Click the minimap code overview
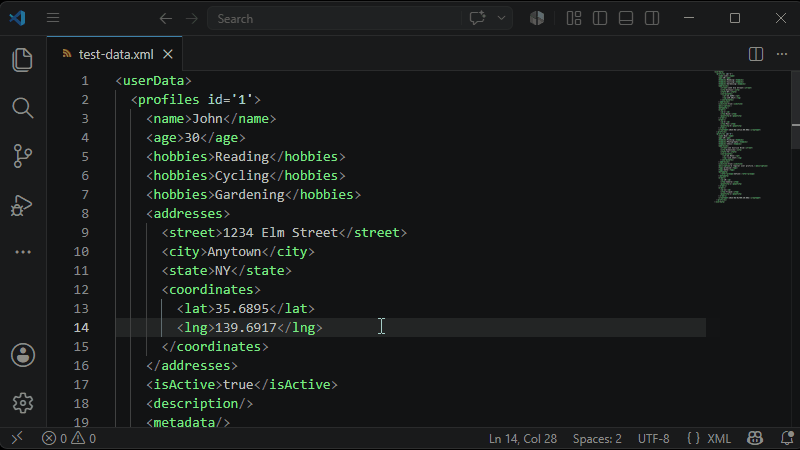This screenshot has width=800, height=450. click(741, 137)
